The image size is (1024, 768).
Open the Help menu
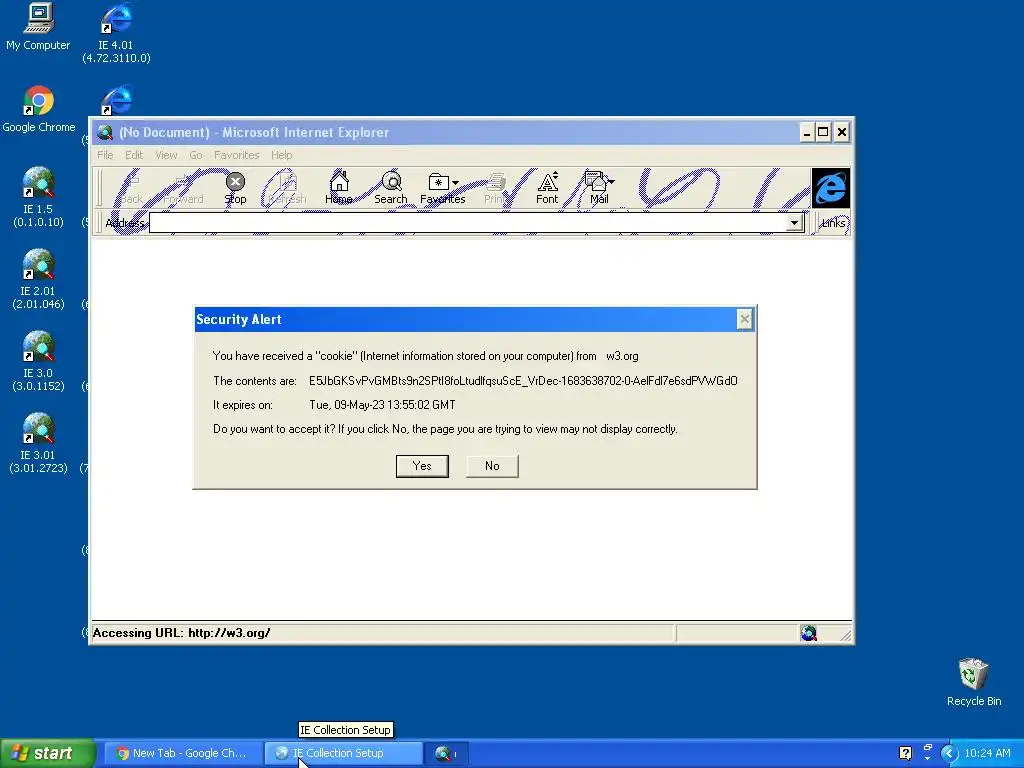coord(281,155)
